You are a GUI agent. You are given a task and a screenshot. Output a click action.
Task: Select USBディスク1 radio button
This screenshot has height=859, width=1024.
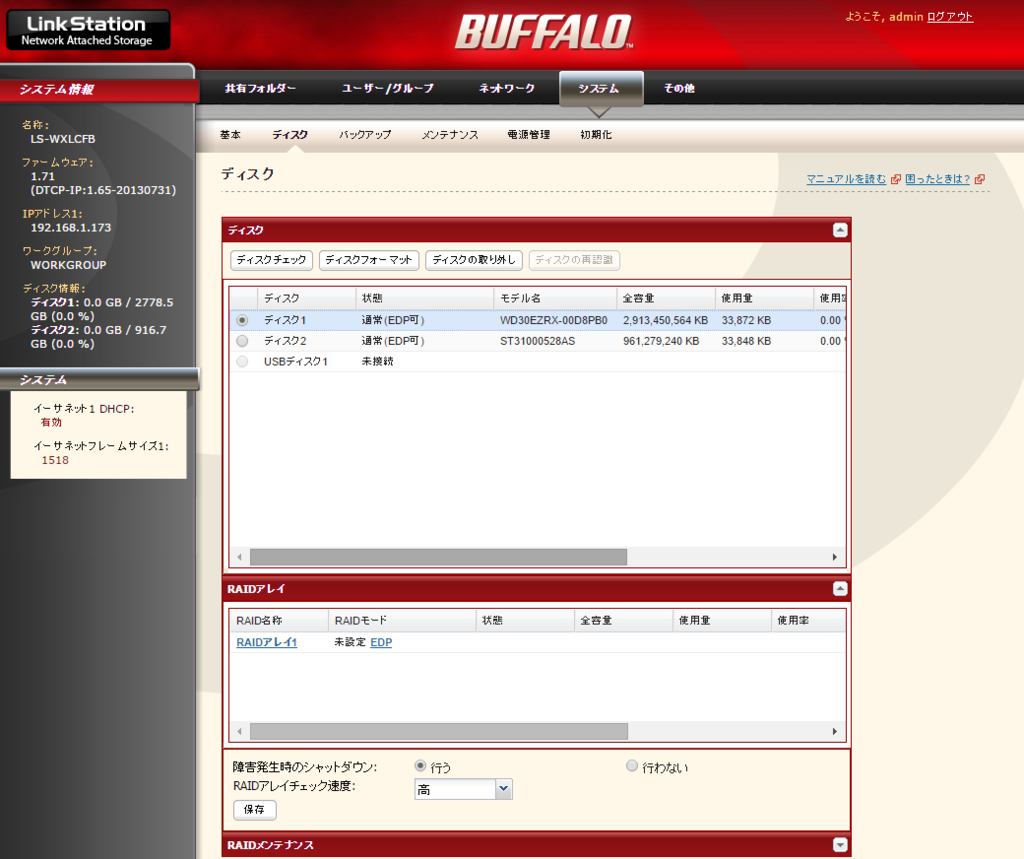coord(242,361)
